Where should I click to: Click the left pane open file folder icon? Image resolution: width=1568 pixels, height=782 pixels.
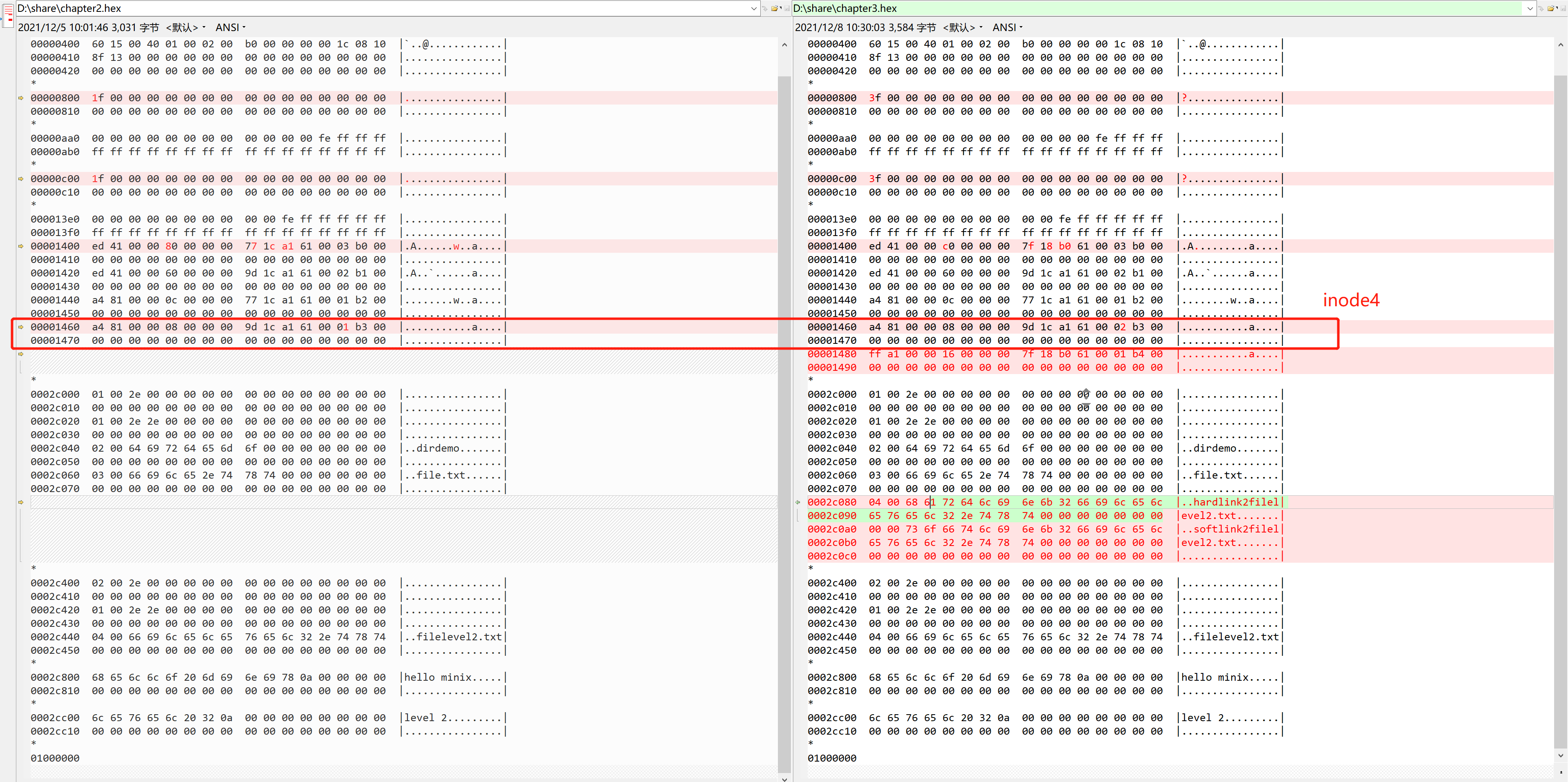[775, 9]
